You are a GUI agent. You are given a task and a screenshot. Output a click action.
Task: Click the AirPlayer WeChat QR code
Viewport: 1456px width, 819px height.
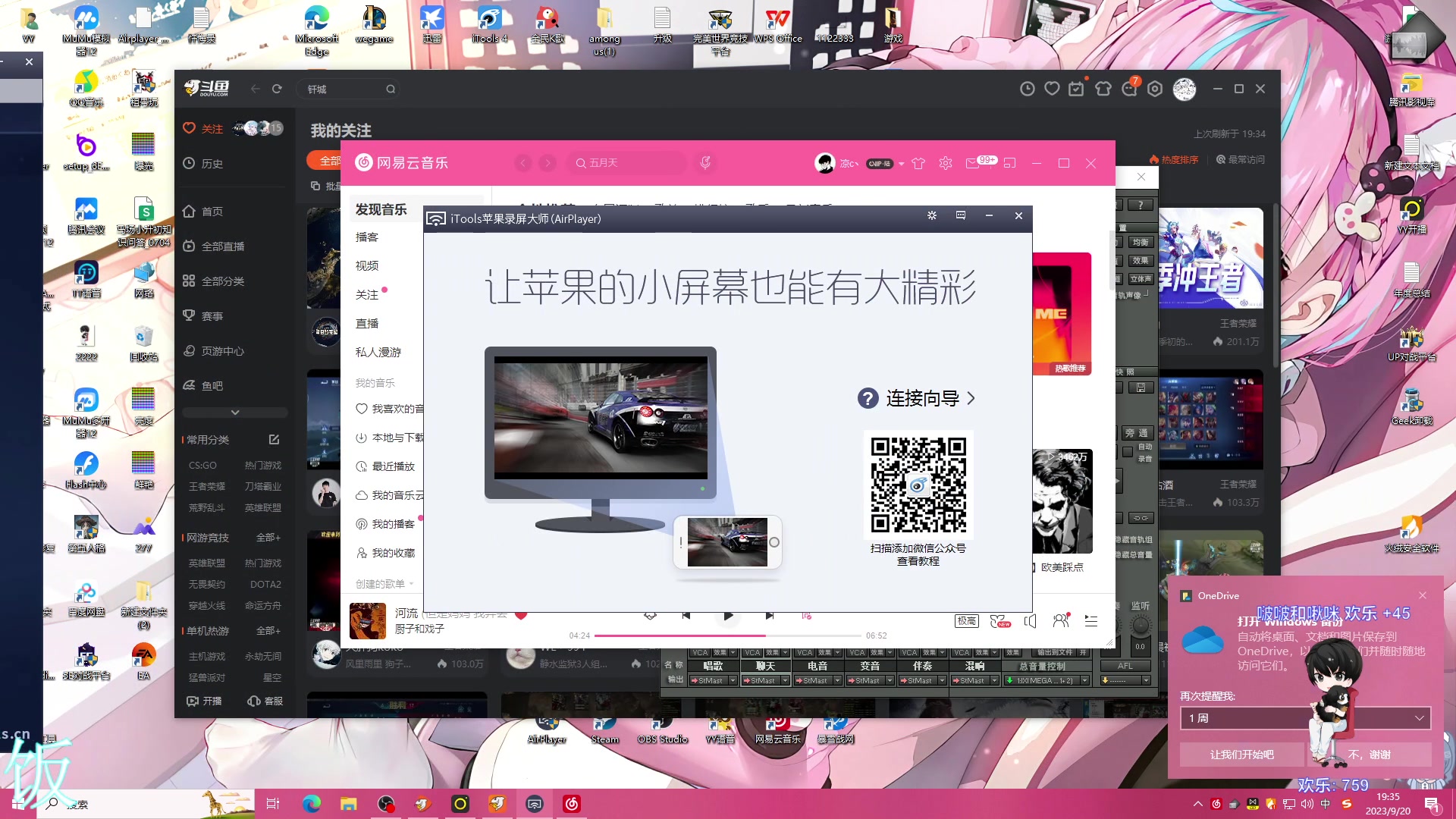(x=918, y=485)
